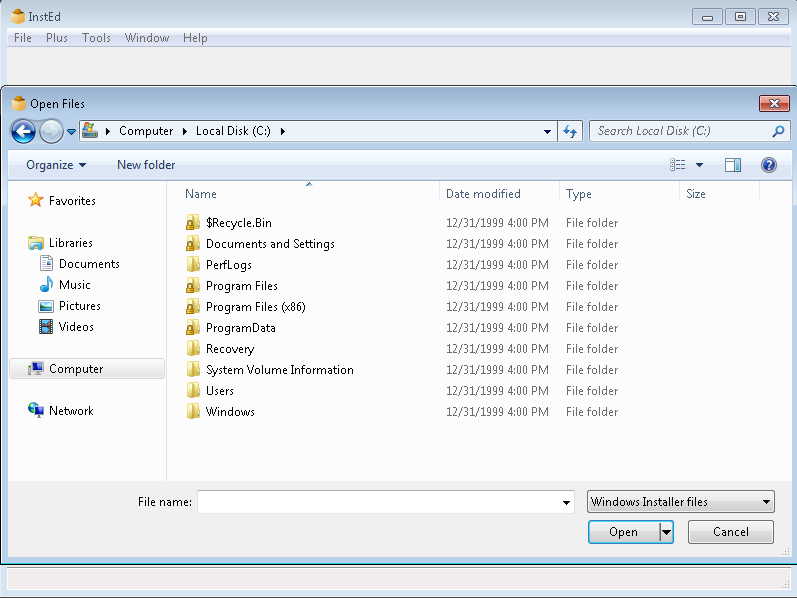Open the Organize dropdown

point(56,165)
